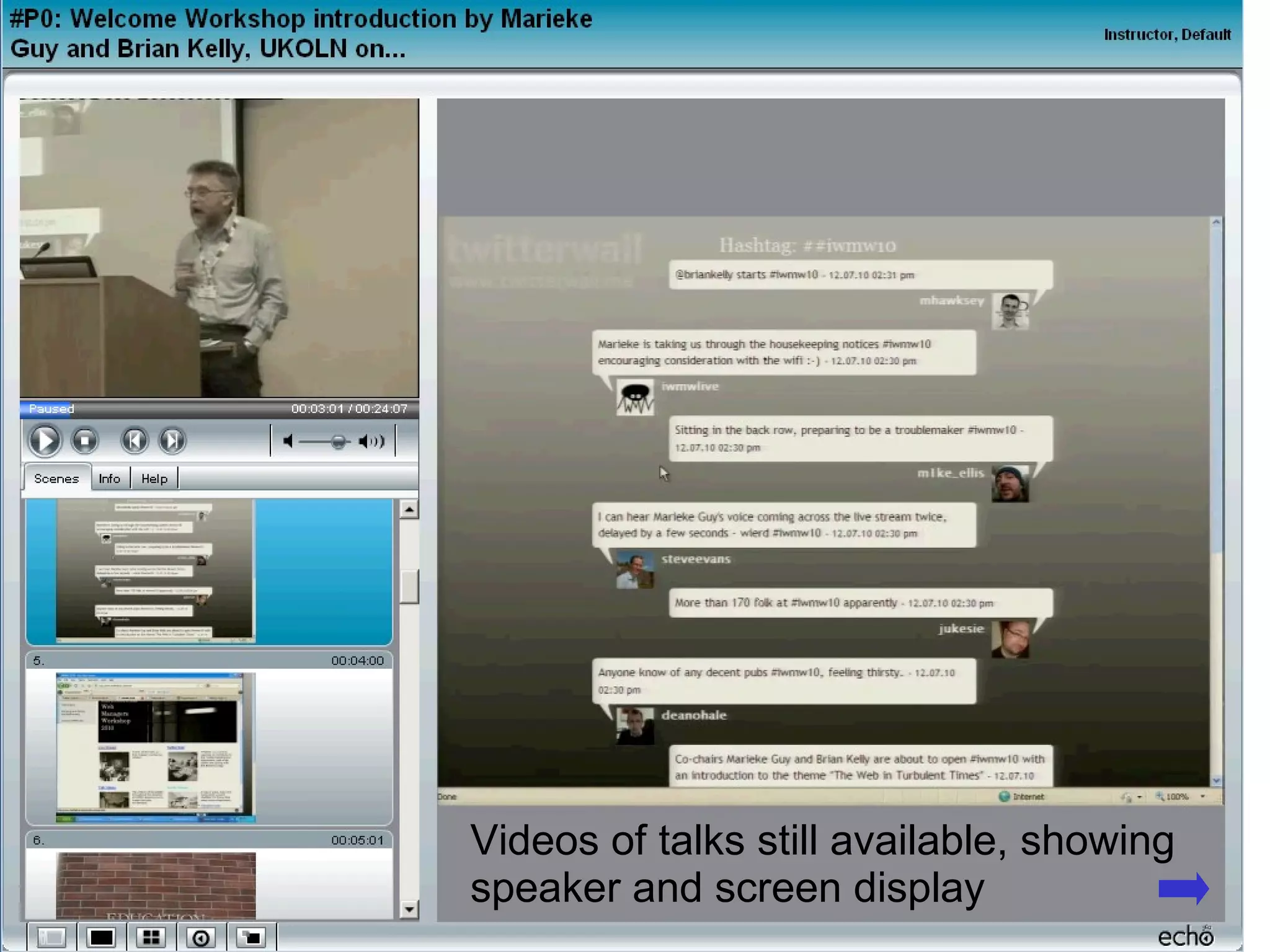Click the loud speaker volume icon
This screenshot has height=952, width=1270.
[371, 441]
